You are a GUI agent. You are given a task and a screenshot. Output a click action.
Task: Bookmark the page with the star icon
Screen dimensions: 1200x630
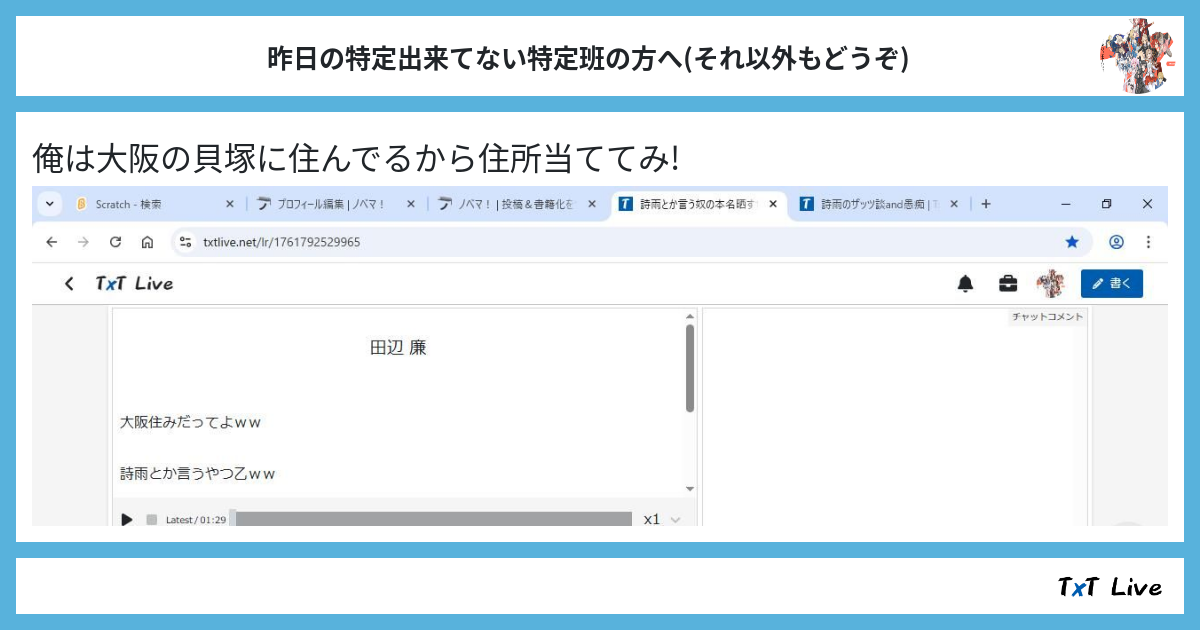pos(1072,242)
